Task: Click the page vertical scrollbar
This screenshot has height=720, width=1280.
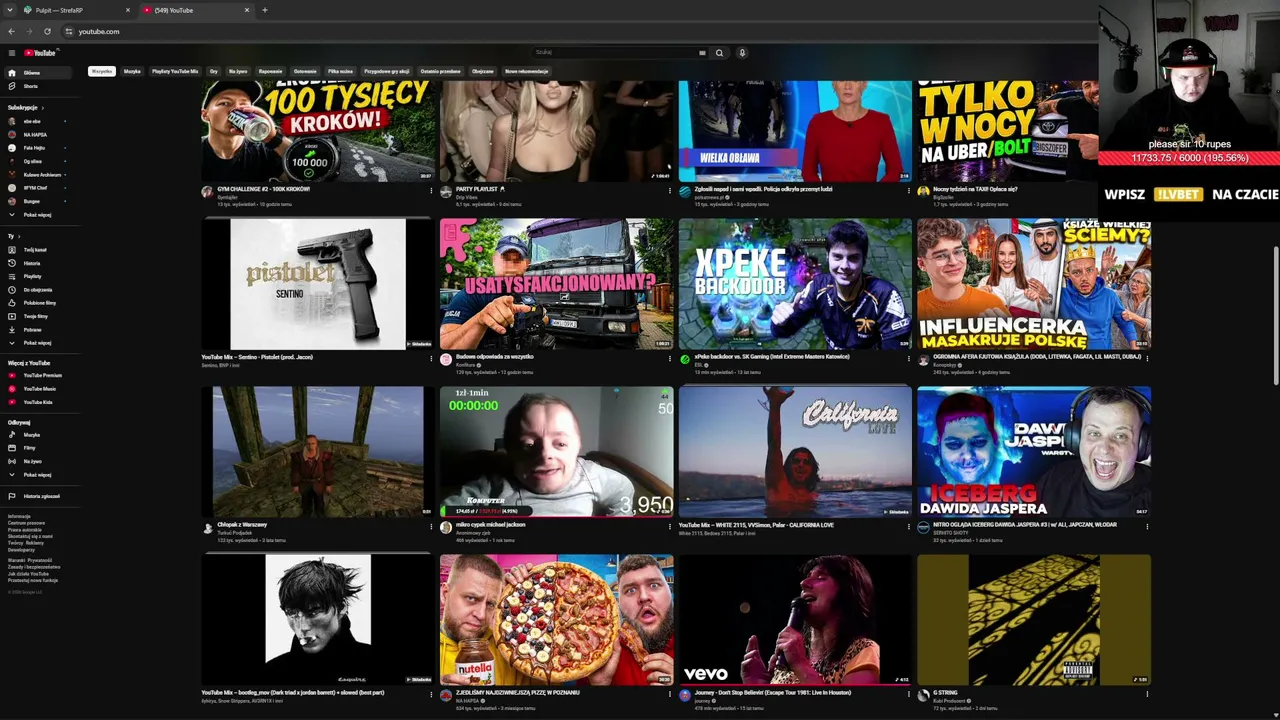Action: (x=1275, y=315)
